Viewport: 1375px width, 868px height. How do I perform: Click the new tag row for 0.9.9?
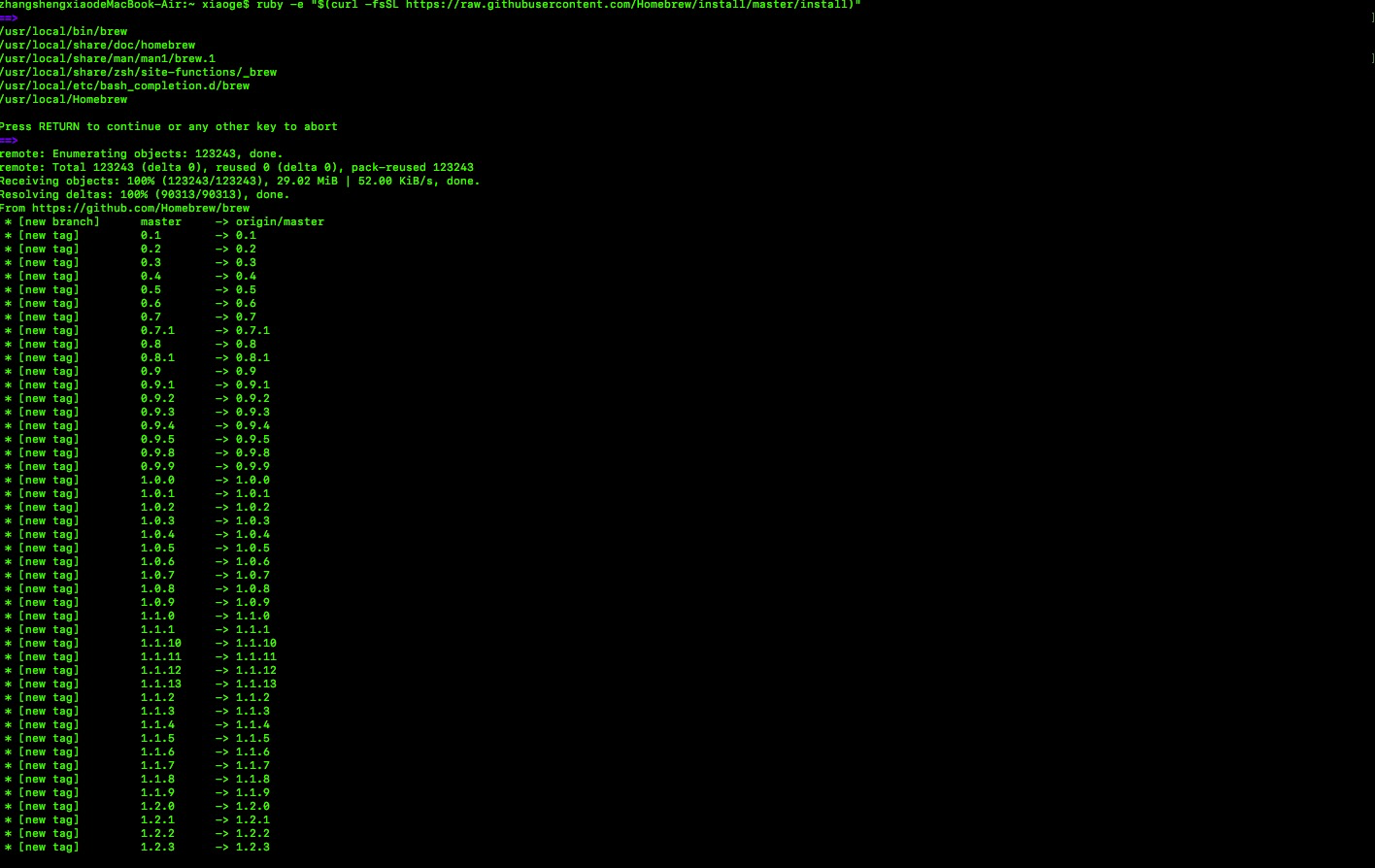(x=137, y=466)
